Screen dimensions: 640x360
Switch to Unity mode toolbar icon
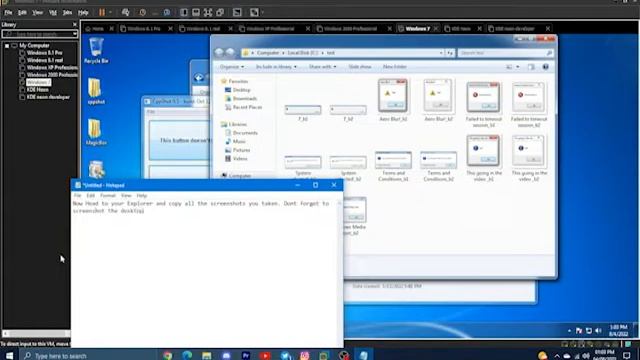(220, 13)
